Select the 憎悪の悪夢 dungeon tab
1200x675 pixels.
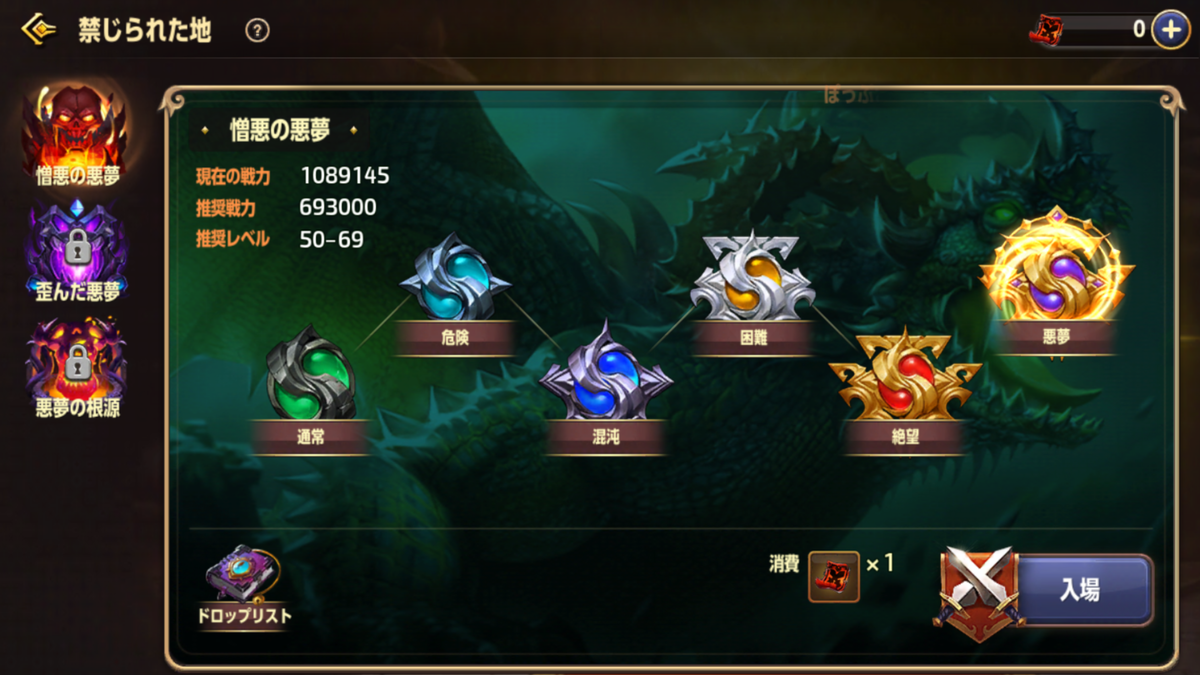click(77, 135)
